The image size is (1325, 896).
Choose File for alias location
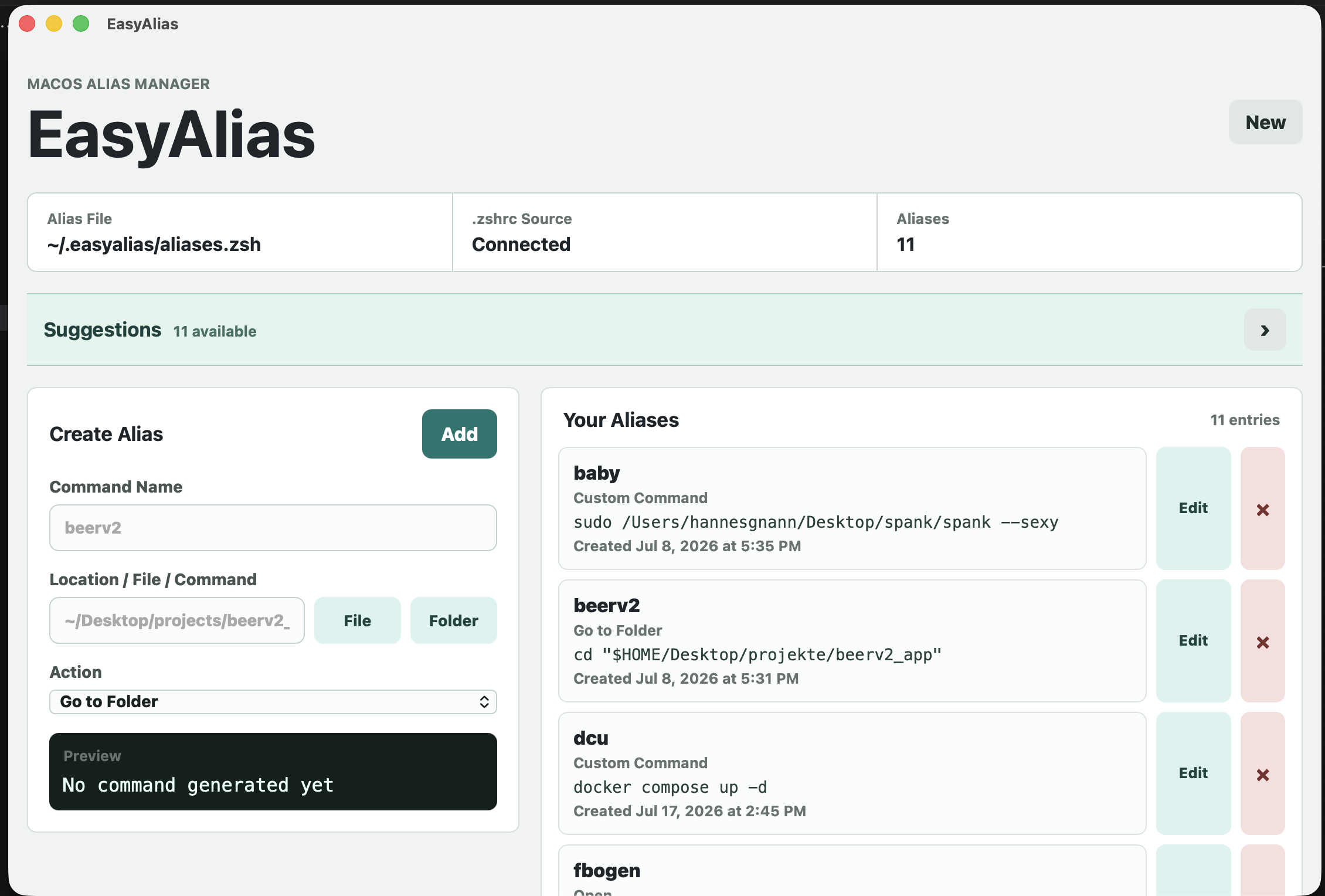coord(358,620)
